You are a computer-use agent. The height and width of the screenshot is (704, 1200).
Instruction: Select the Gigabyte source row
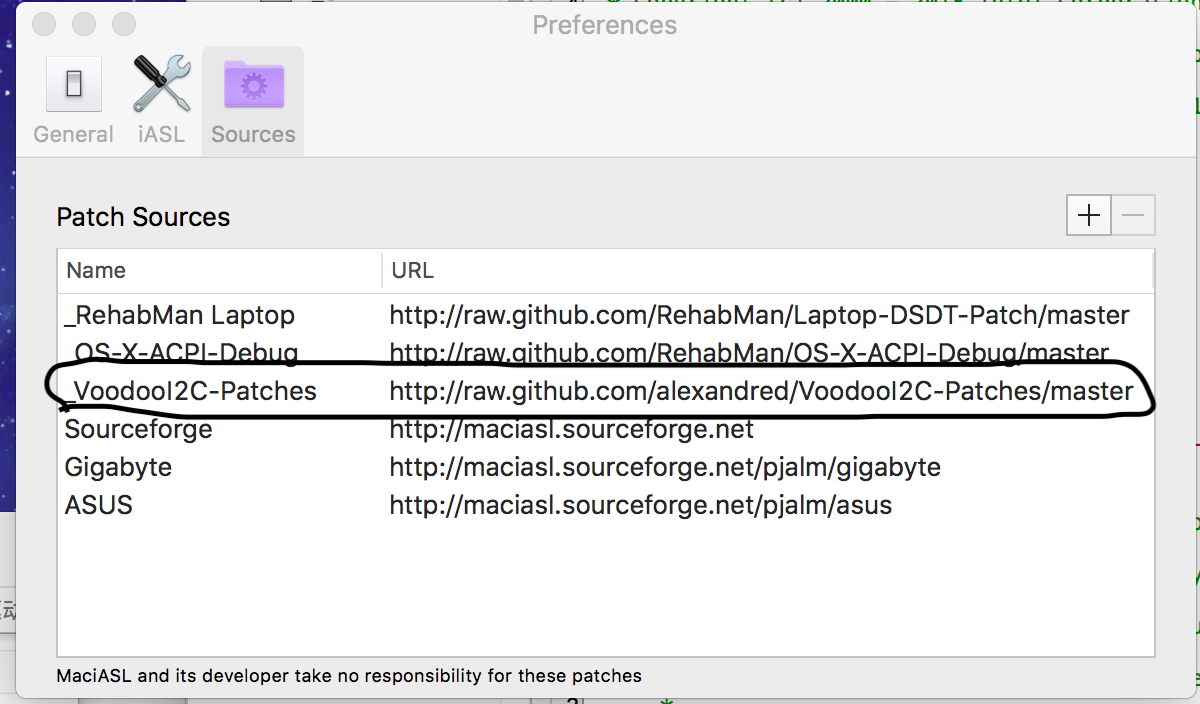click(x=118, y=467)
